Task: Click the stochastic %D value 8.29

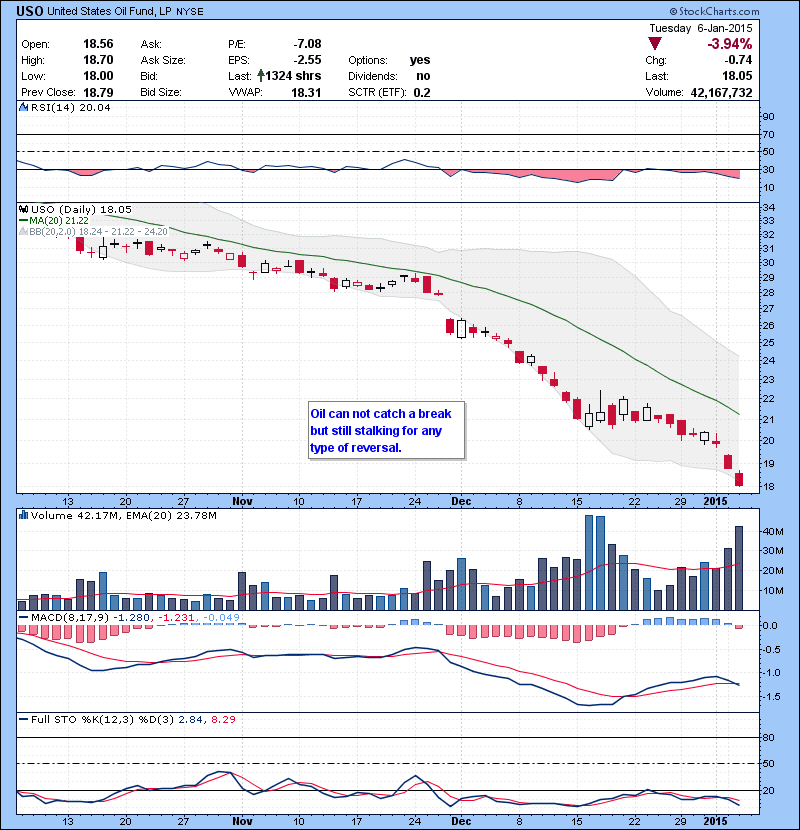Action: pyautogui.click(x=223, y=719)
